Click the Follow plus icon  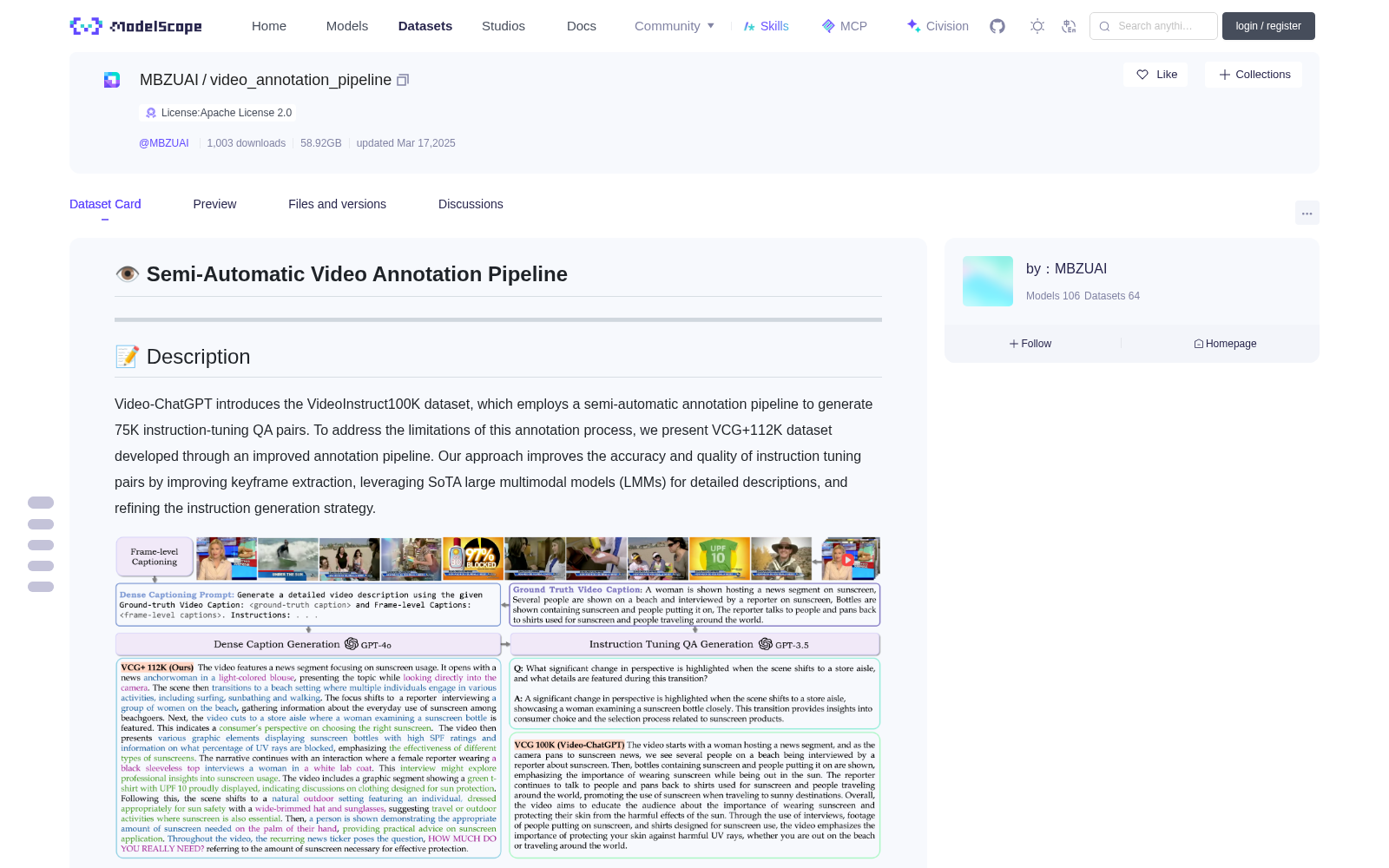coord(1014,344)
